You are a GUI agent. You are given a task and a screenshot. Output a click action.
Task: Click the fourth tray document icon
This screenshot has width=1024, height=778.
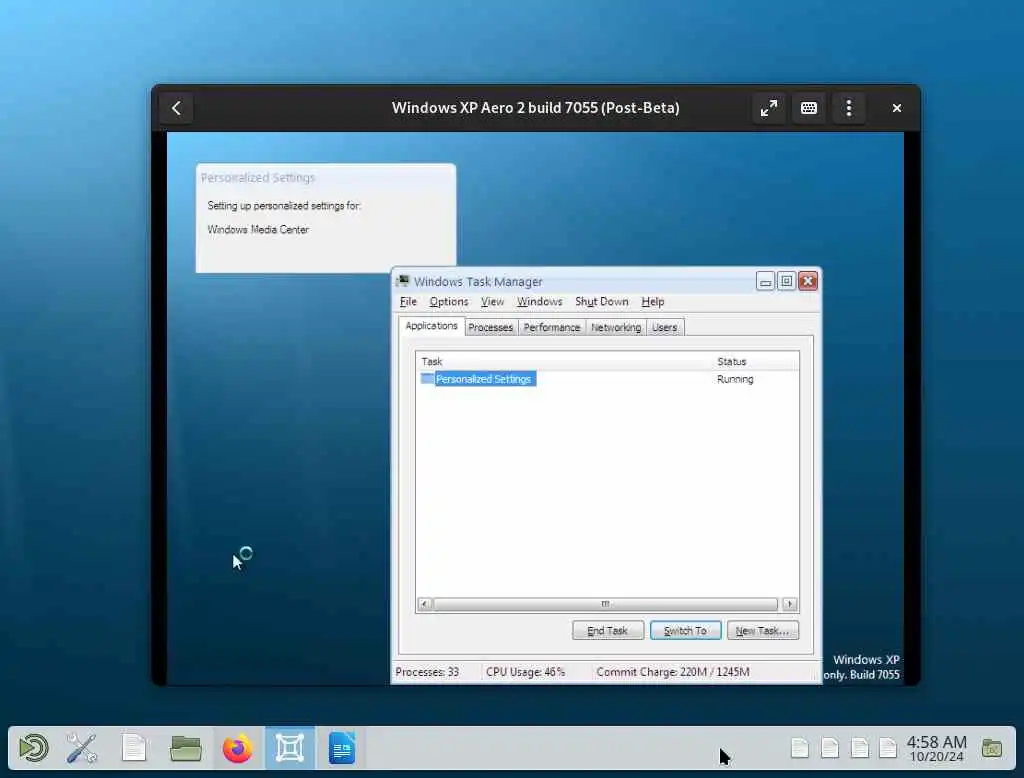coord(888,748)
